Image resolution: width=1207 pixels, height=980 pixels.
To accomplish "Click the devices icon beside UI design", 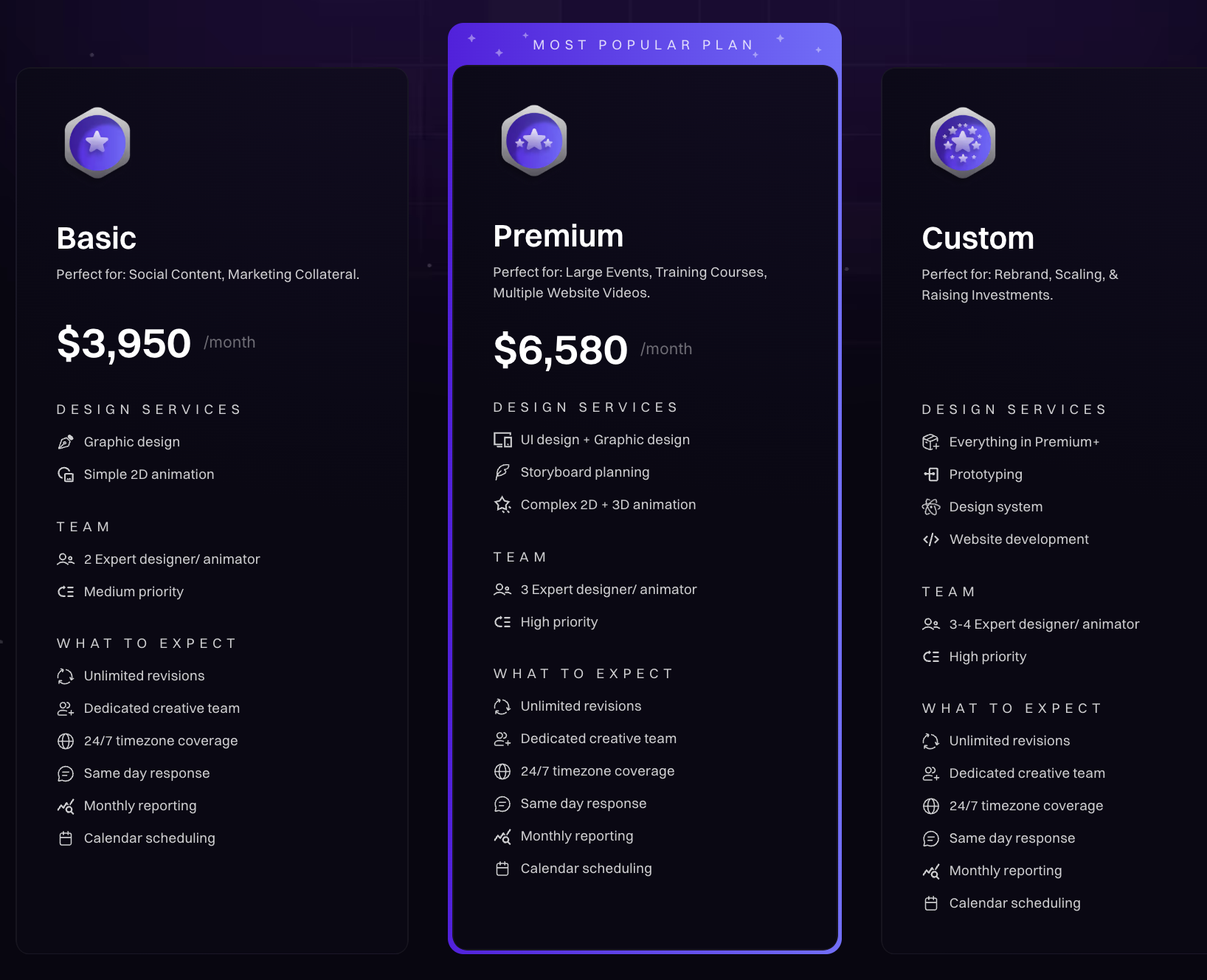I will coord(502,440).
